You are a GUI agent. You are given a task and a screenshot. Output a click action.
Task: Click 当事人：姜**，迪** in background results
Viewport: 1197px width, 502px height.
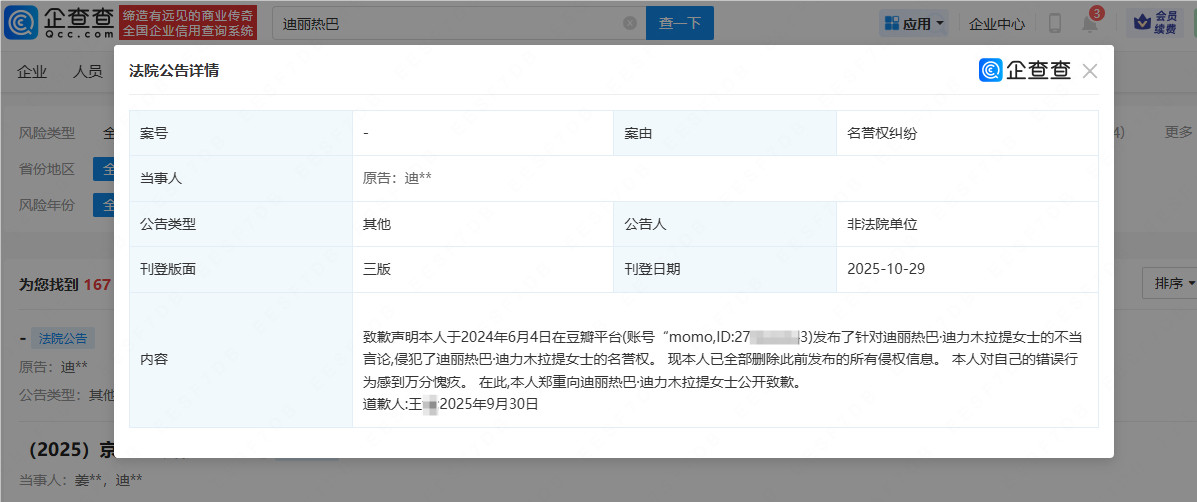(x=80, y=481)
